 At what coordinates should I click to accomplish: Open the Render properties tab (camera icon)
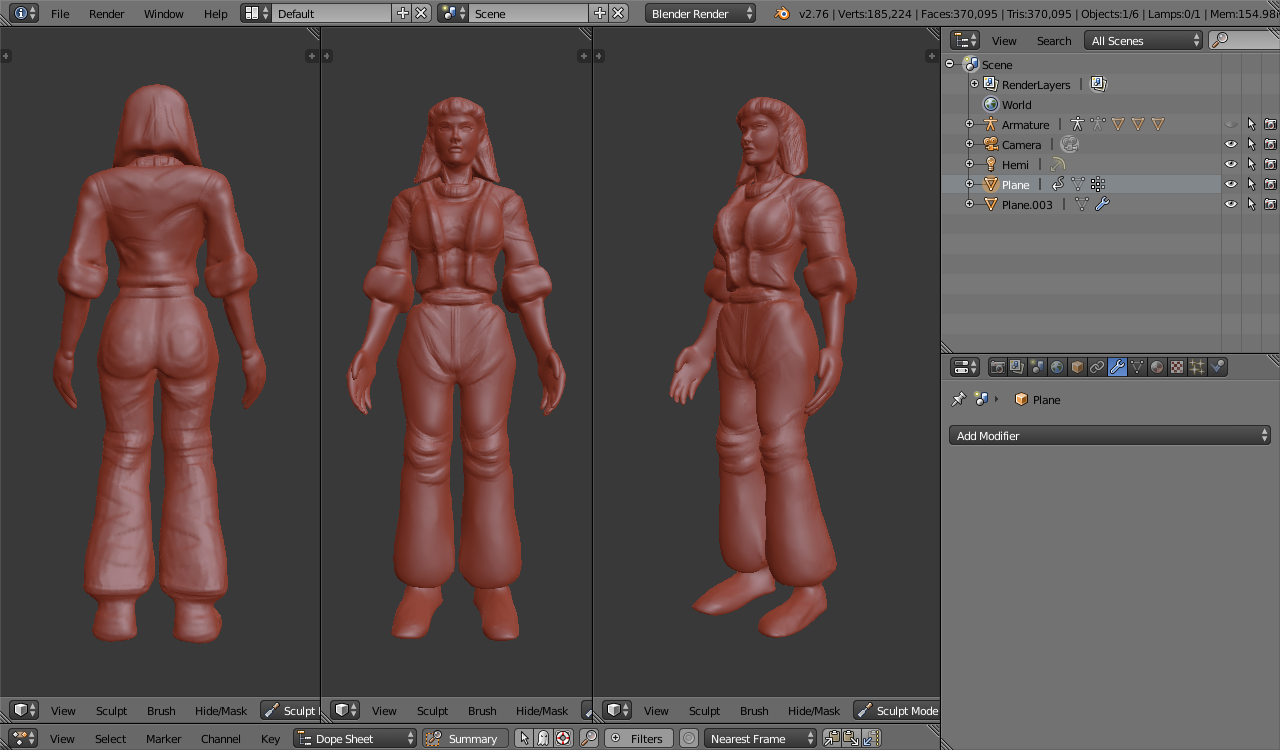[x=997, y=367]
